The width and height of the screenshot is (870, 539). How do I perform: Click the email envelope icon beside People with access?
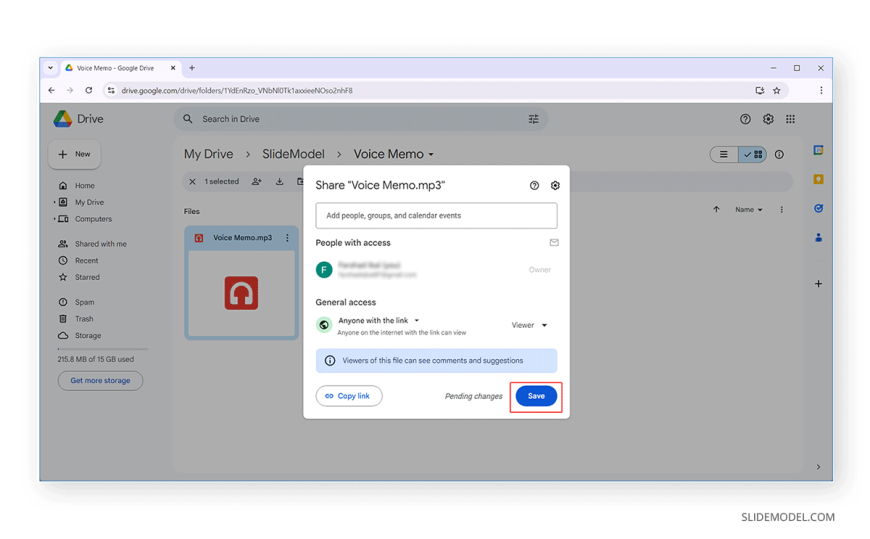(x=554, y=243)
